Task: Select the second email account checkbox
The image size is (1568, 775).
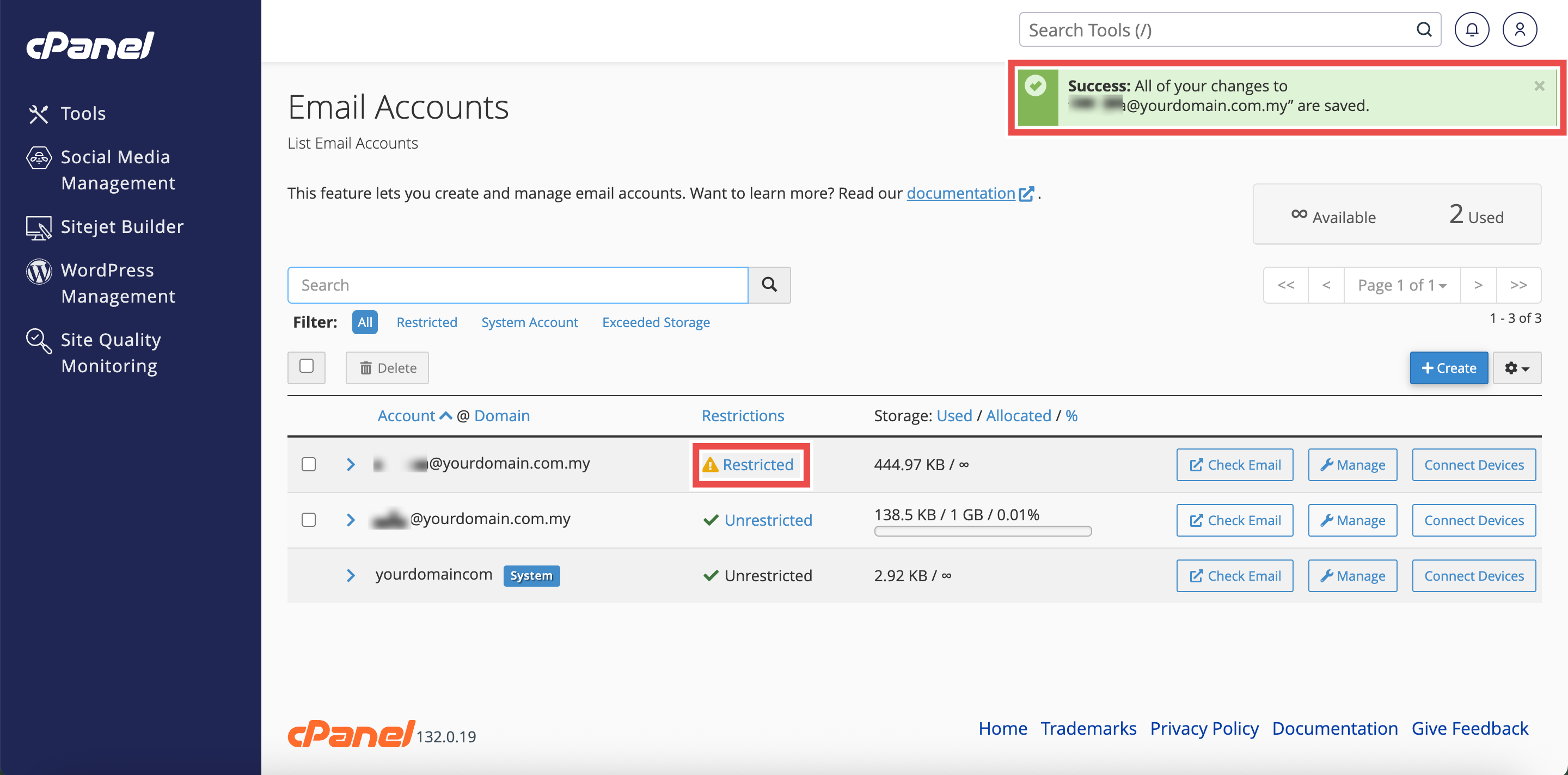Action: [309, 520]
